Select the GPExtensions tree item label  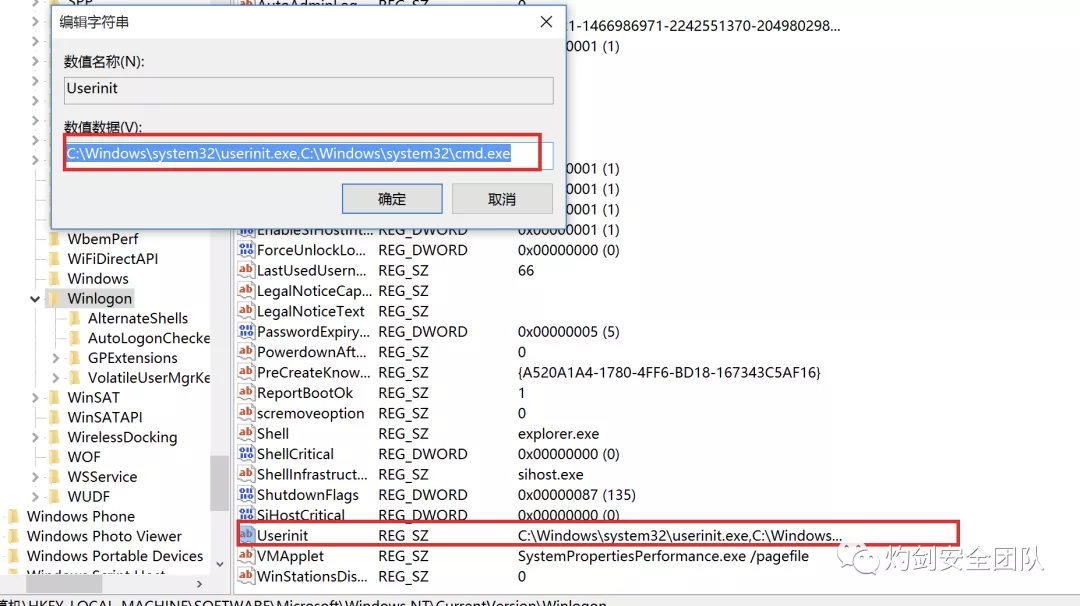[x=132, y=358]
